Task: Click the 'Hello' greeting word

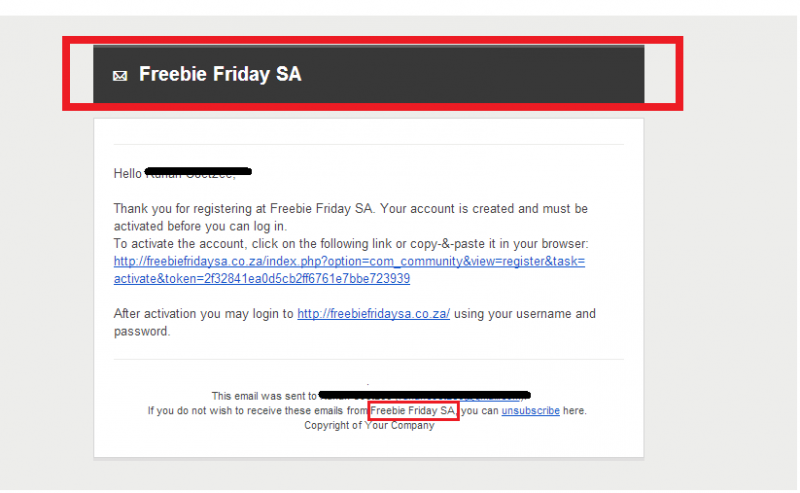Action: click(128, 174)
